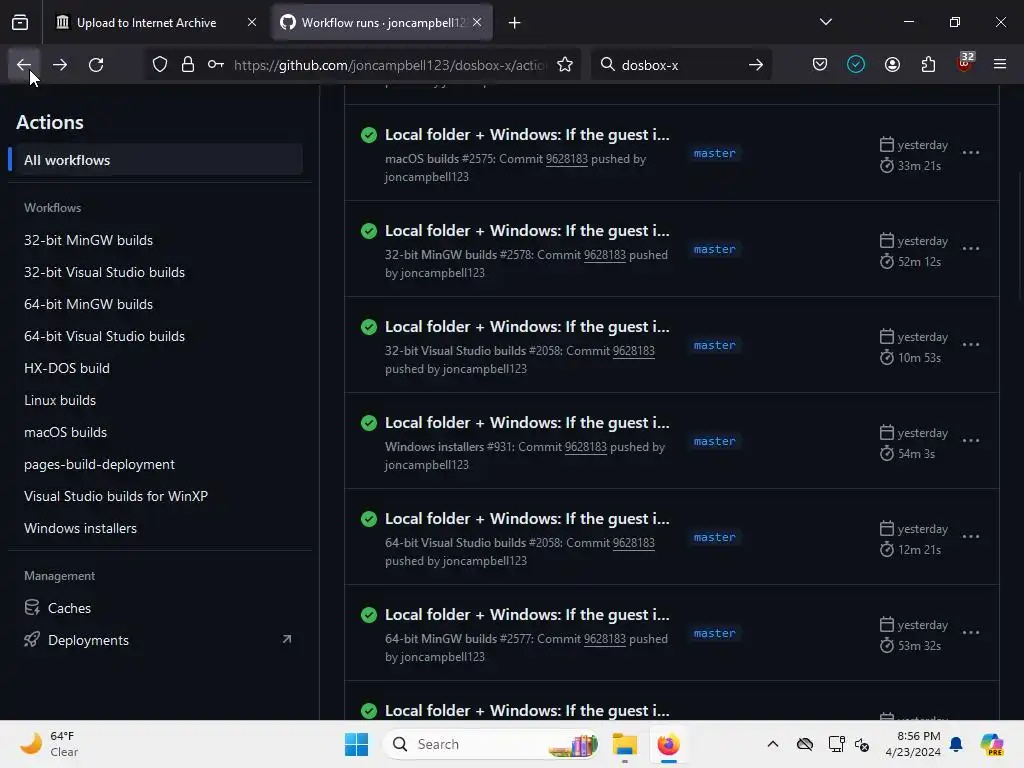Open the options menu for 32-bit MinGW builds #2578
Image resolution: width=1024 pixels, height=768 pixels.
[x=970, y=249]
